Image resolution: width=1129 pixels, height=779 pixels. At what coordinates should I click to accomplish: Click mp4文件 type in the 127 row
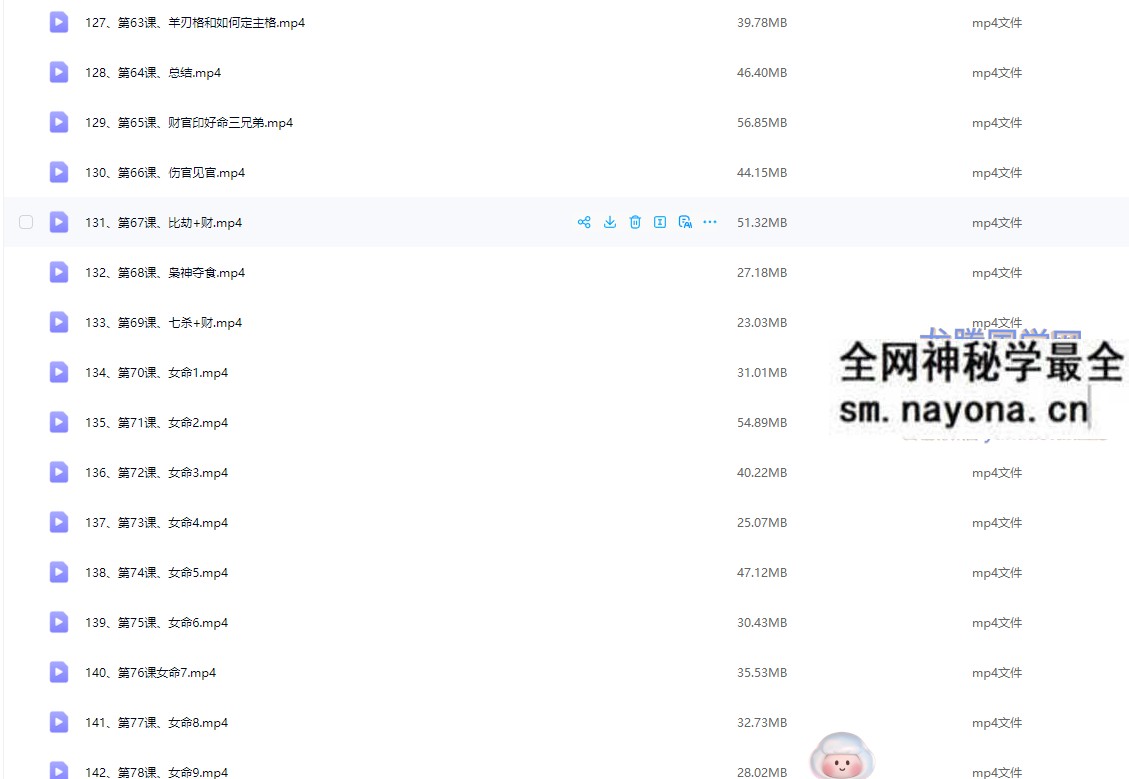click(997, 22)
